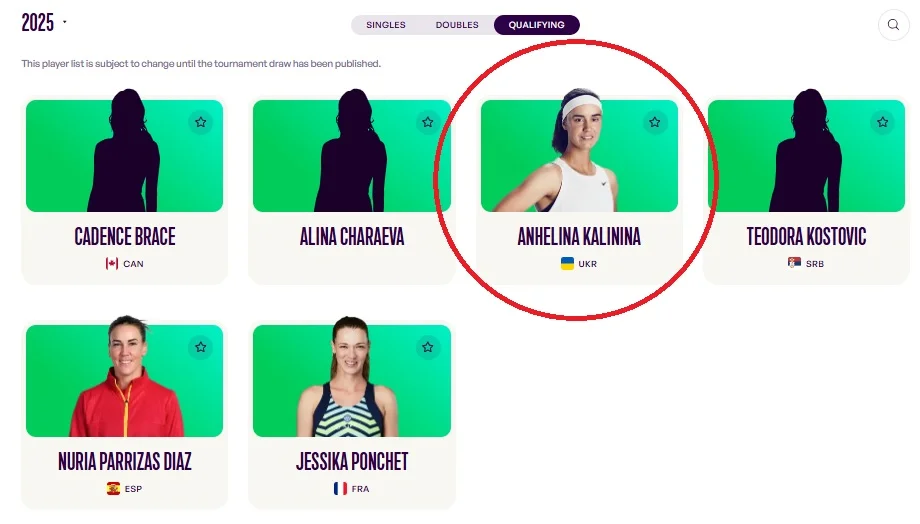Click star icon on Jessika Ponchet card
This screenshot has height=524, width=920.
(x=428, y=347)
